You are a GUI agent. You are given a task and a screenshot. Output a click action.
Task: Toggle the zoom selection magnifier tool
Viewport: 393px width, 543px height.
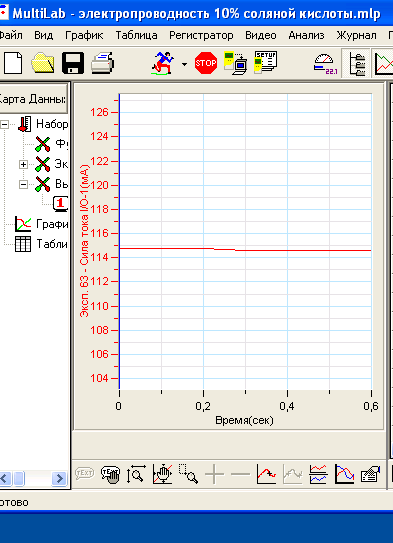pyautogui.click(x=188, y=474)
